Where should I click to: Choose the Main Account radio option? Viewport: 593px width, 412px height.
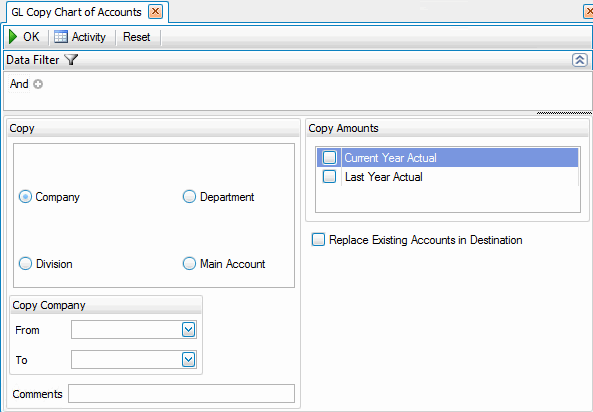pos(189,264)
